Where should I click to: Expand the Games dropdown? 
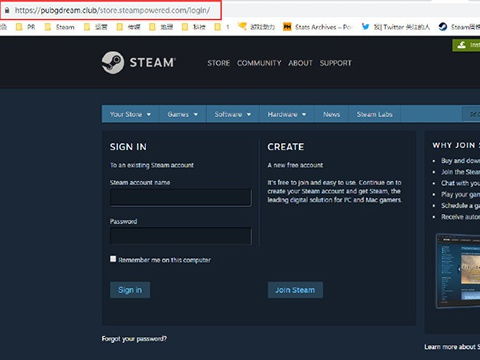pos(183,114)
